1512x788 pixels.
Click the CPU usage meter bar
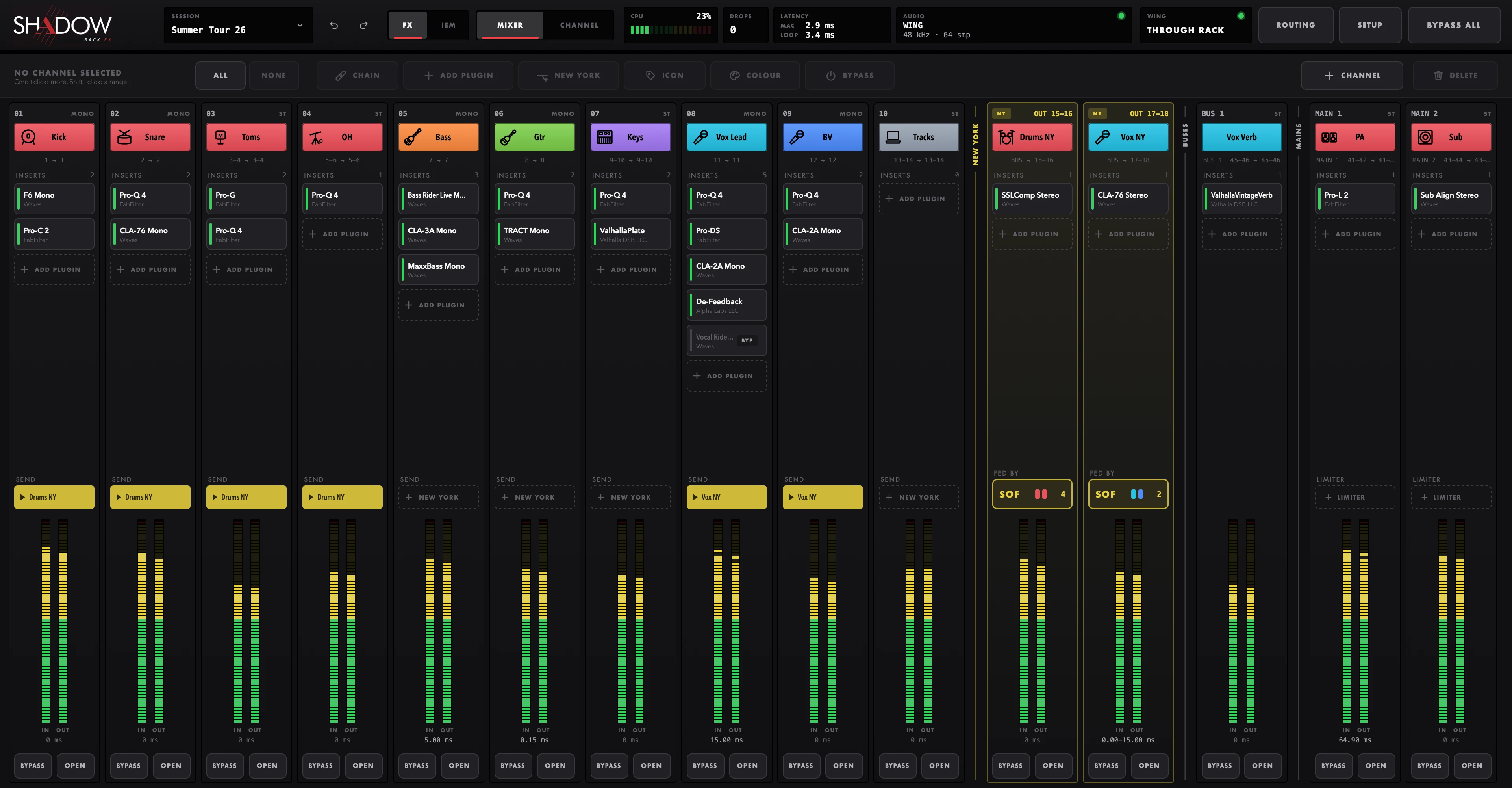click(670, 30)
